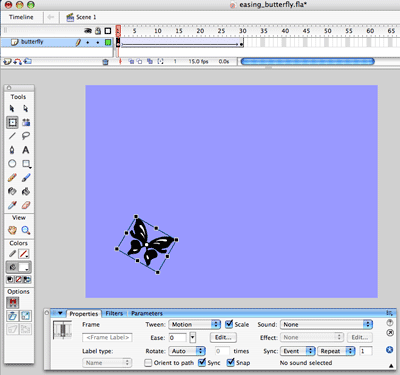This screenshot has width=400, height=375.
Task: Select the Rectangle tool
Action: [26, 164]
